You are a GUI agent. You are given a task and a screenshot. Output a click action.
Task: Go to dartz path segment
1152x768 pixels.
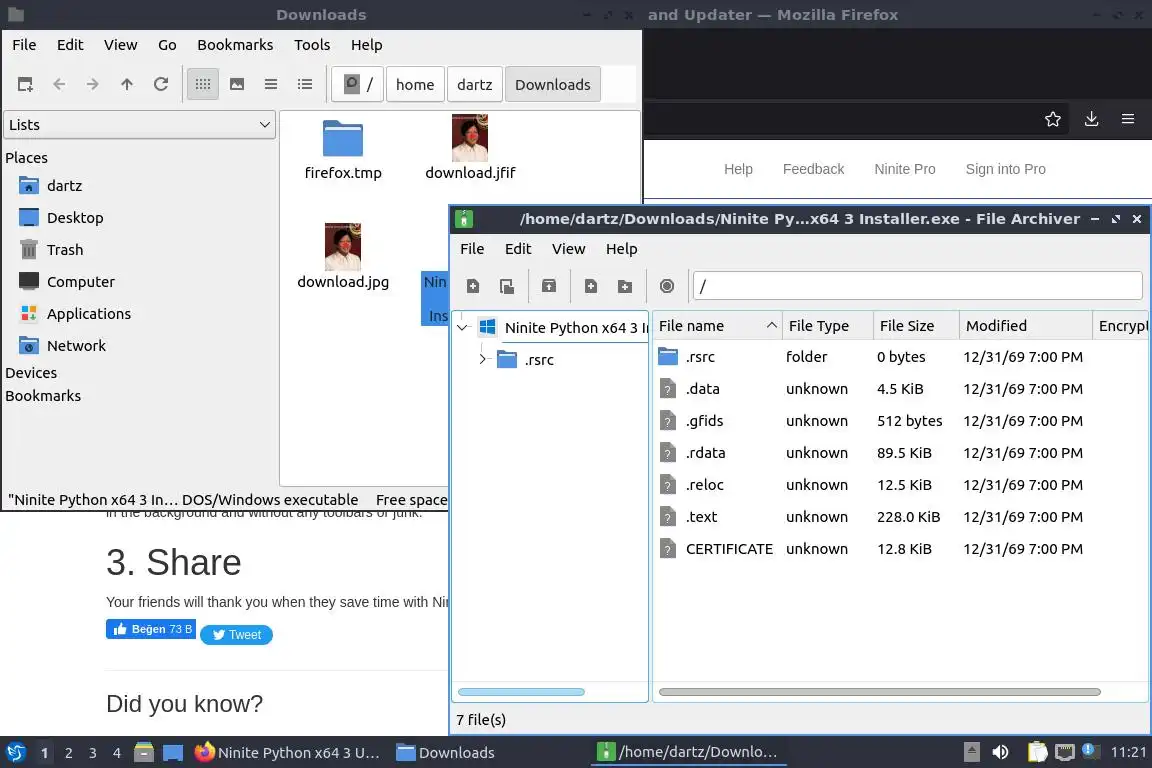tap(475, 85)
